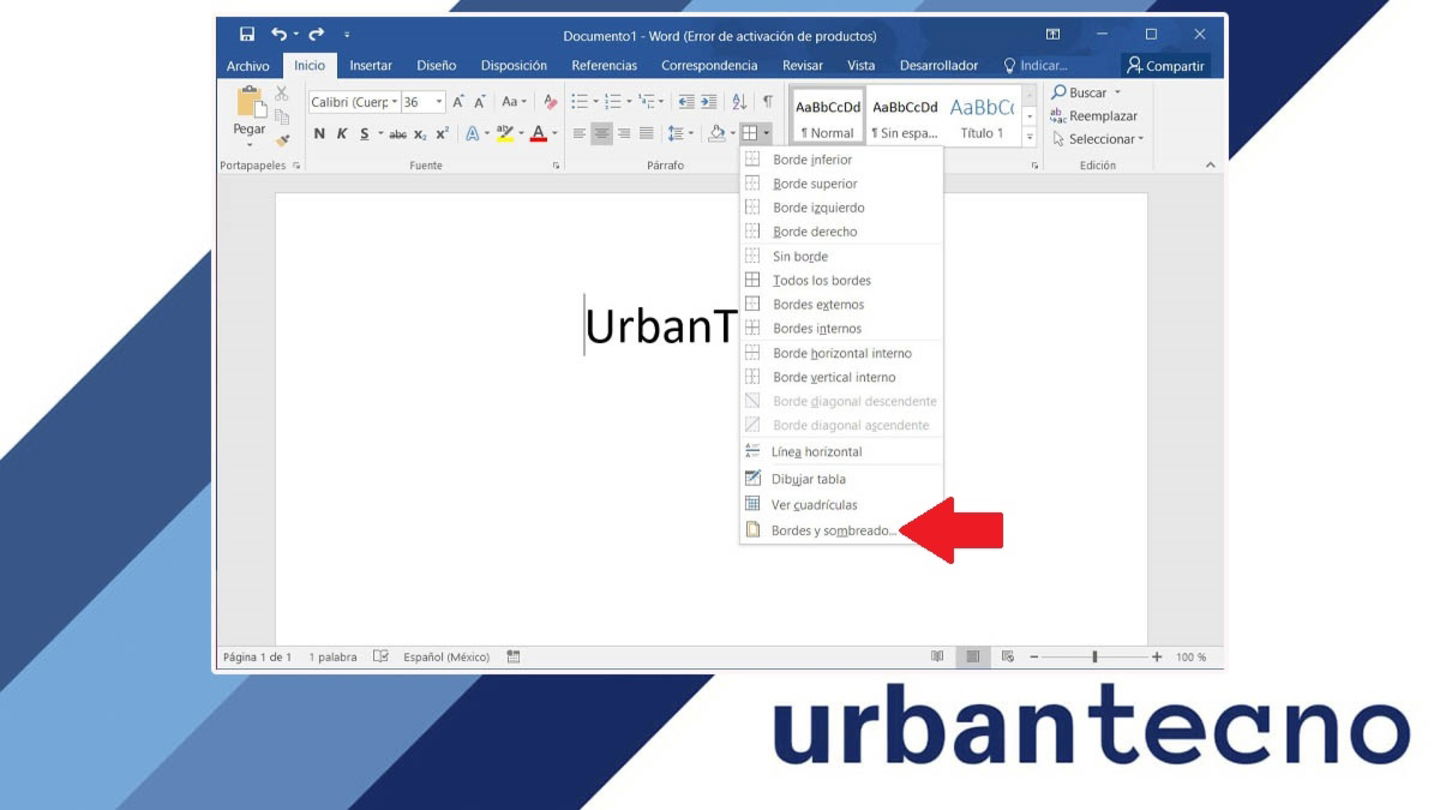
Task: Decrease paragraph indent
Action: tap(686, 102)
